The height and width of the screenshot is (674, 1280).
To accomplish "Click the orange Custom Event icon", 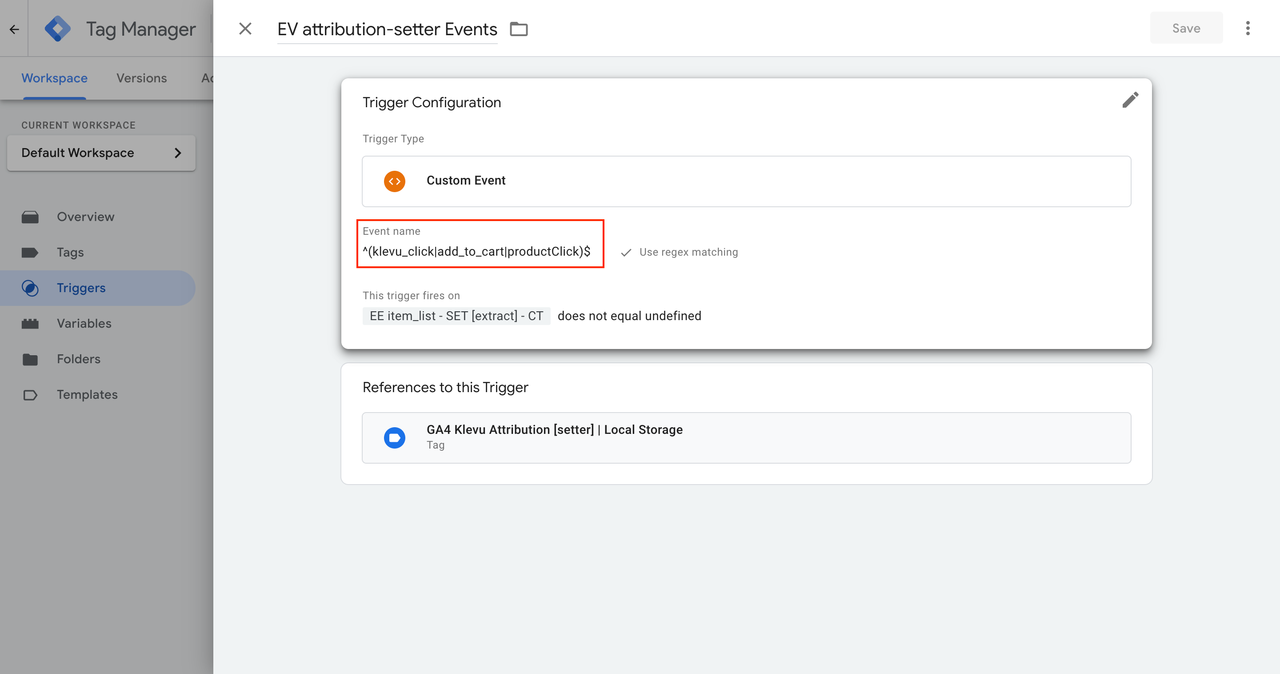I will [x=394, y=181].
